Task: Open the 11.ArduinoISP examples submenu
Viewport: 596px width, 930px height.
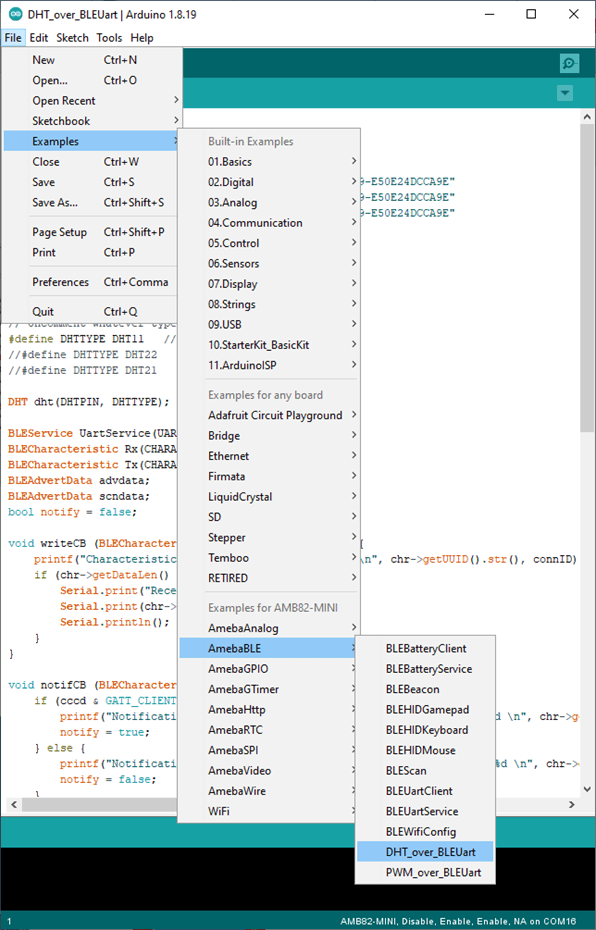Action: [269, 365]
